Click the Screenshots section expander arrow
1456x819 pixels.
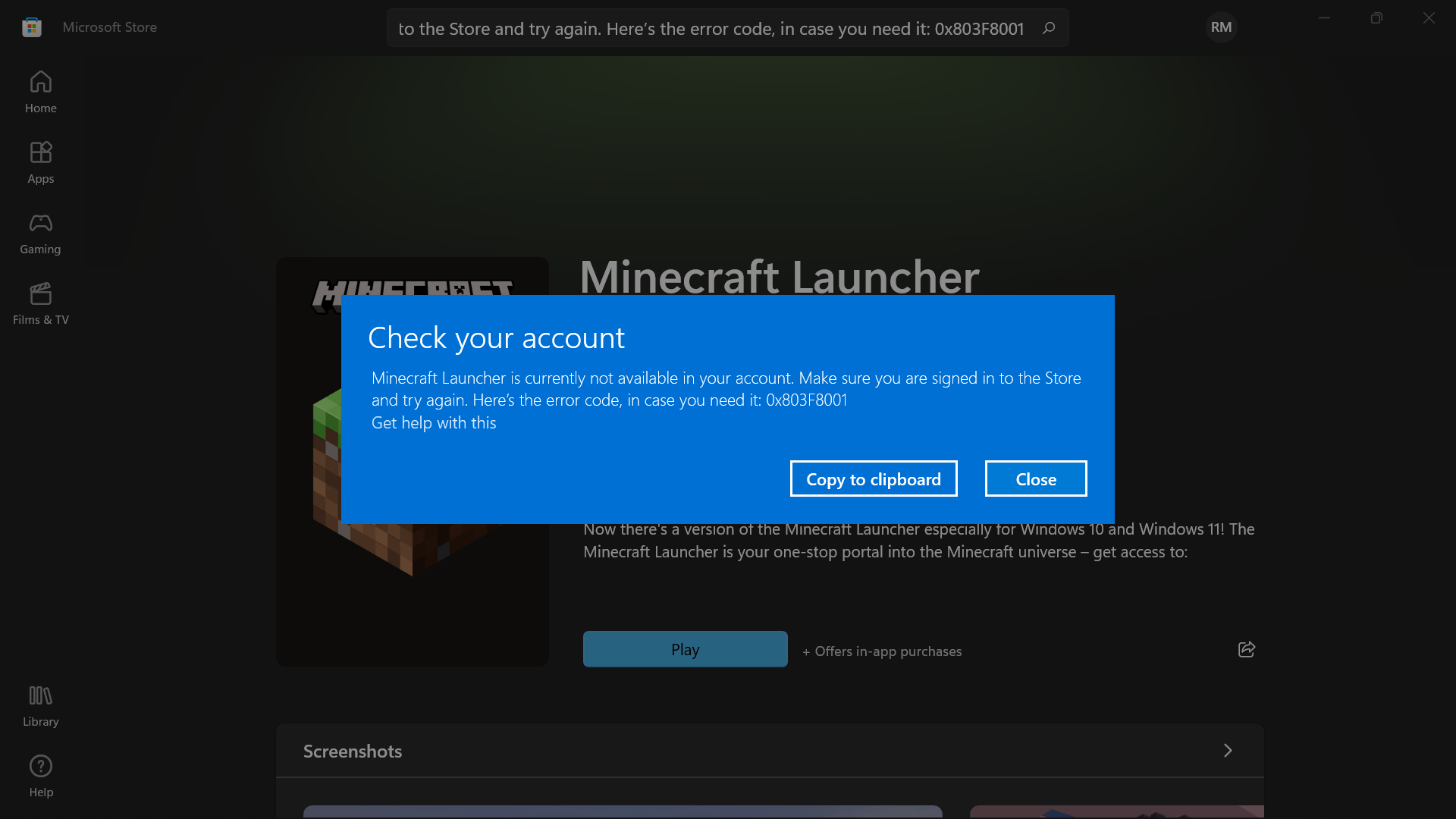tap(1228, 750)
